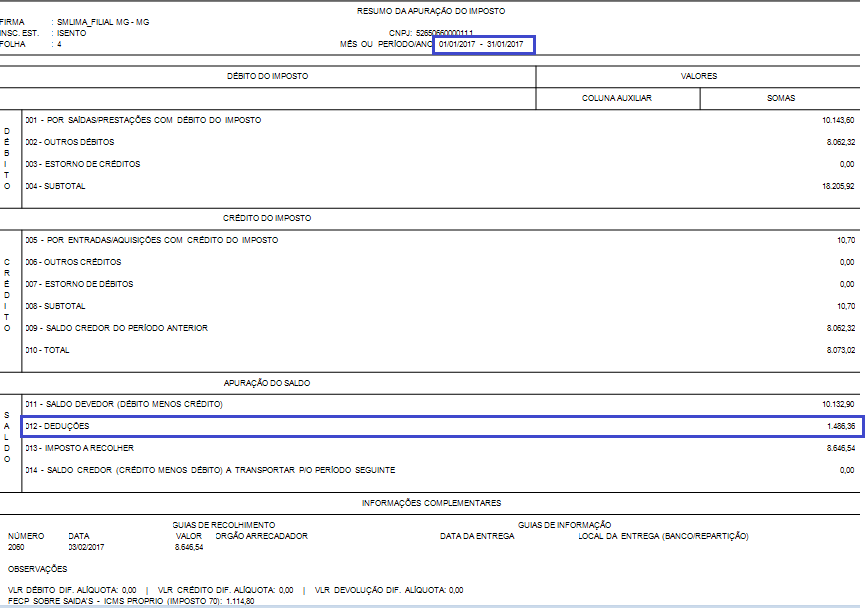The height and width of the screenshot is (608, 867).
Task: Click the 'ORGÃO ARRECADADOR' column label
Action: [x=261, y=536]
